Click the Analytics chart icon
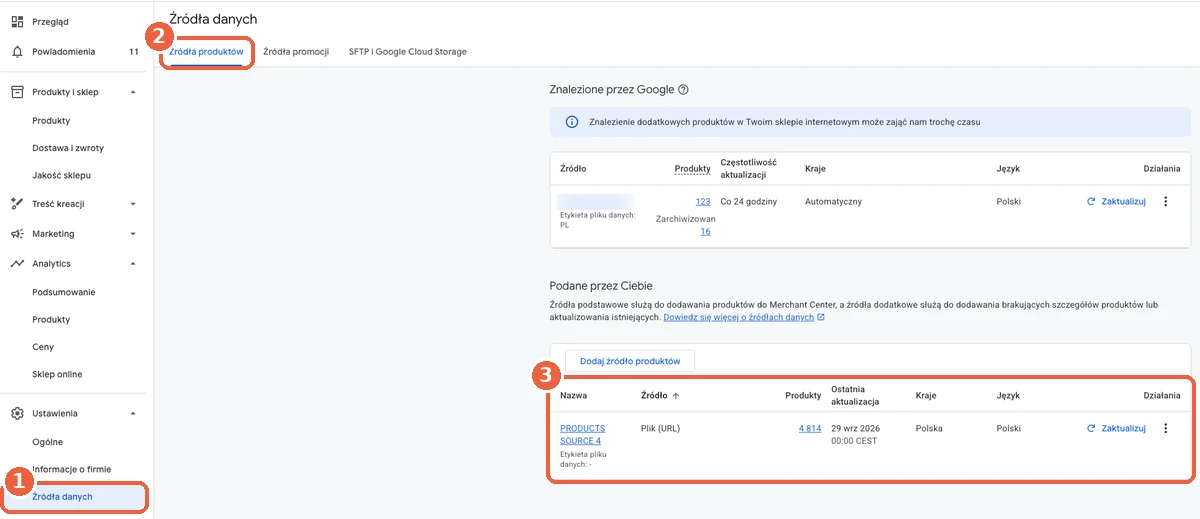 (17, 263)
